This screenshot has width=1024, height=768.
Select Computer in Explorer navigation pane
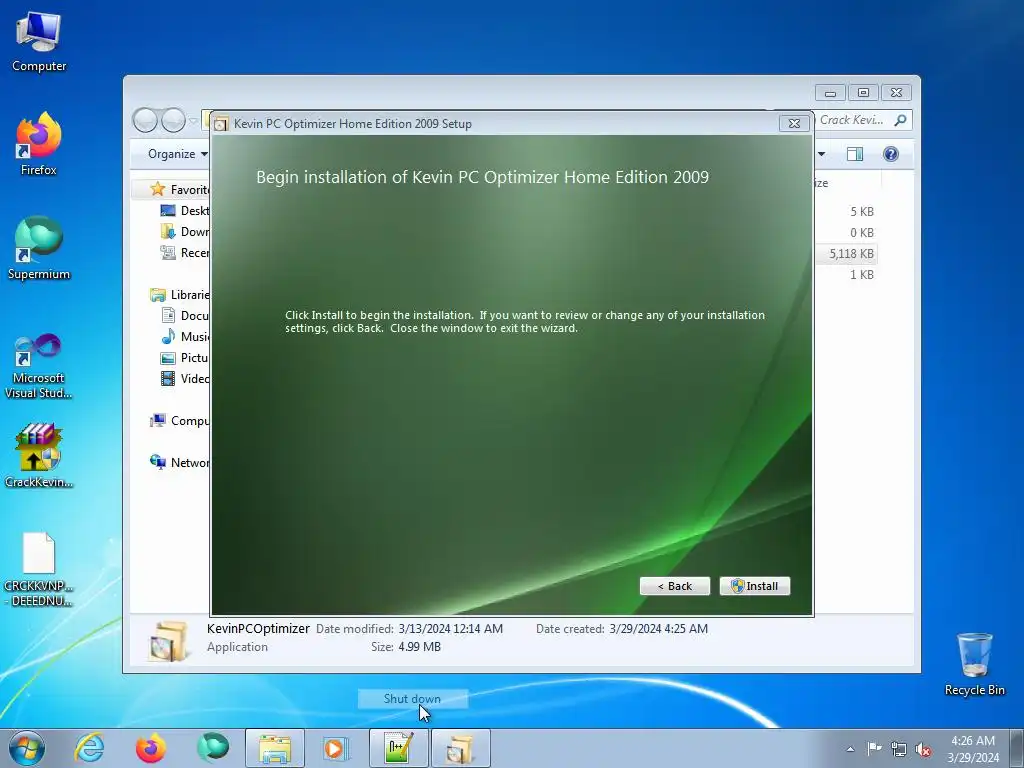pos(179,421)
